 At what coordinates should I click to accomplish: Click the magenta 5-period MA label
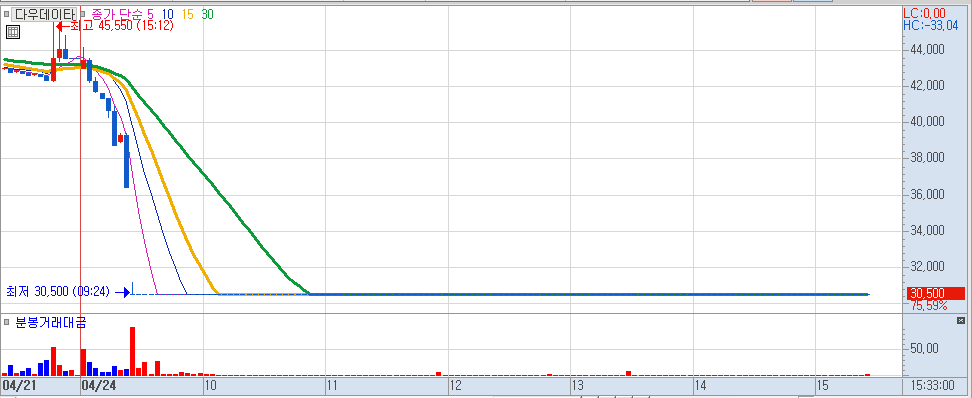tap(151, 14)
